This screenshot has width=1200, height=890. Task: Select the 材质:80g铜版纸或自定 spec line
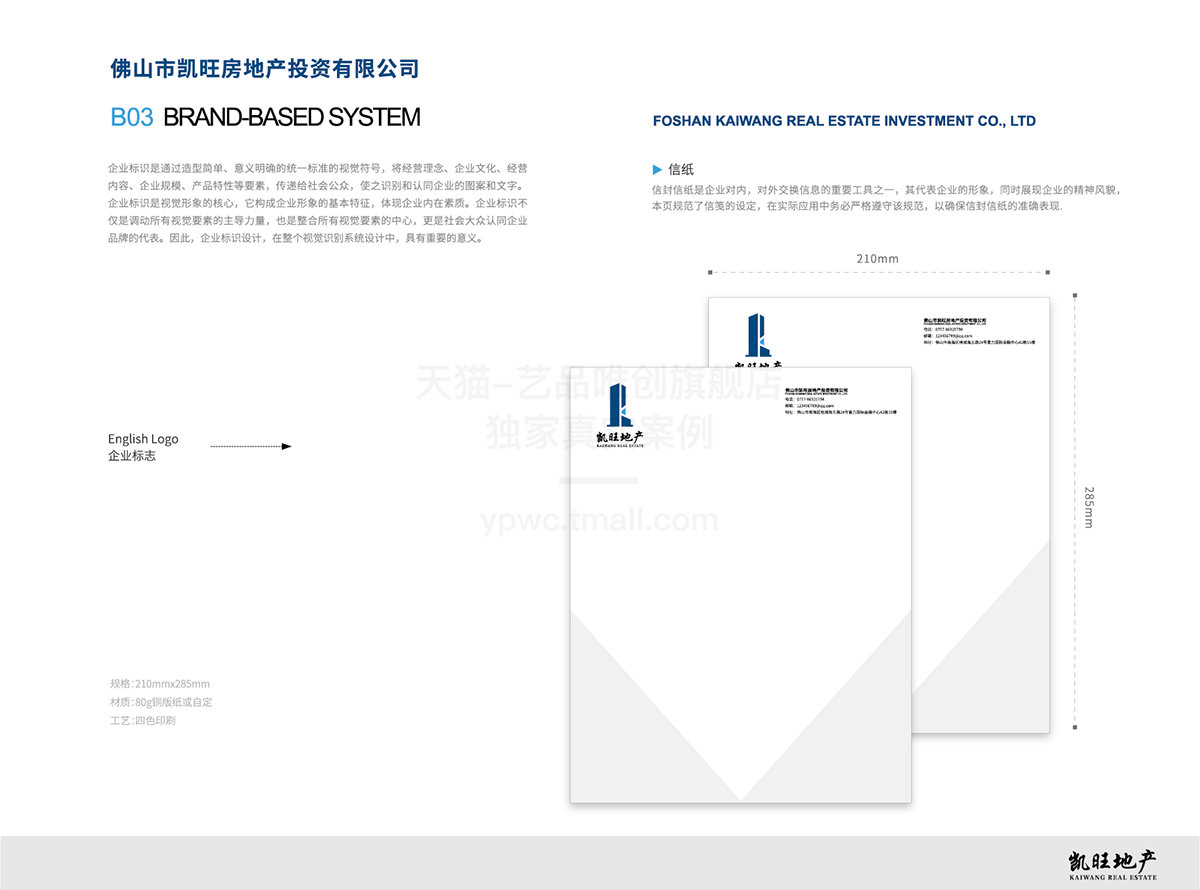point(161,702)
